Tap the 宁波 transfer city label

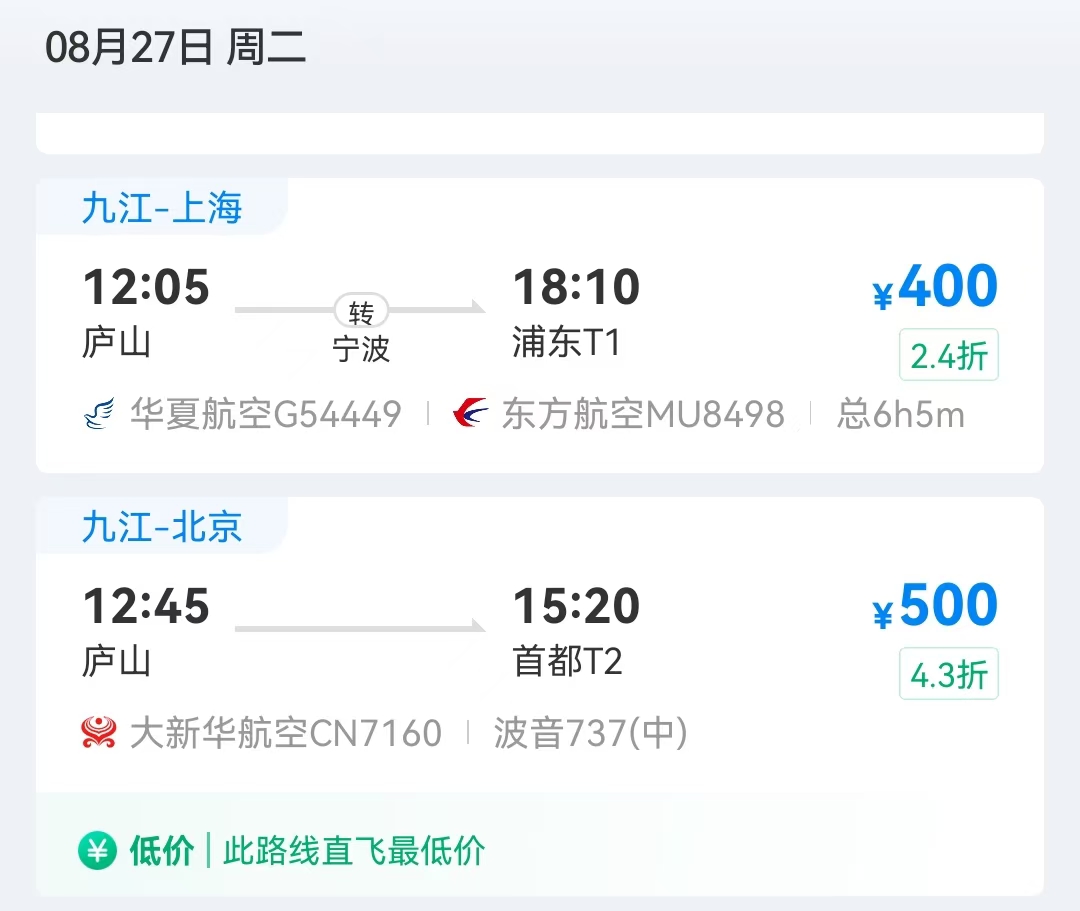coord(361,349)
